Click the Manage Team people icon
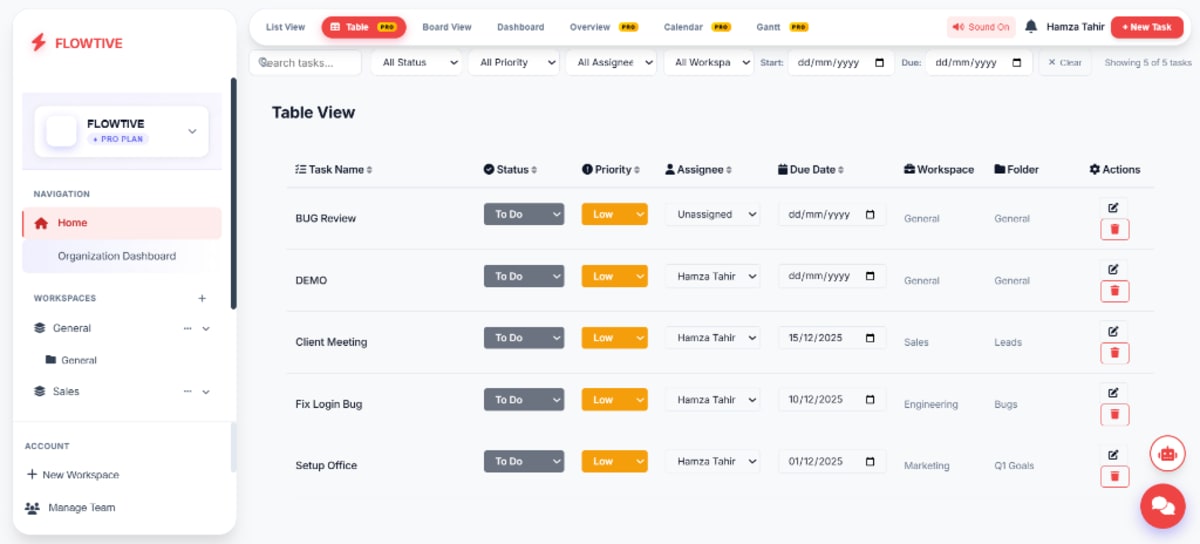1200x544 pixels. tap(33, 508)
